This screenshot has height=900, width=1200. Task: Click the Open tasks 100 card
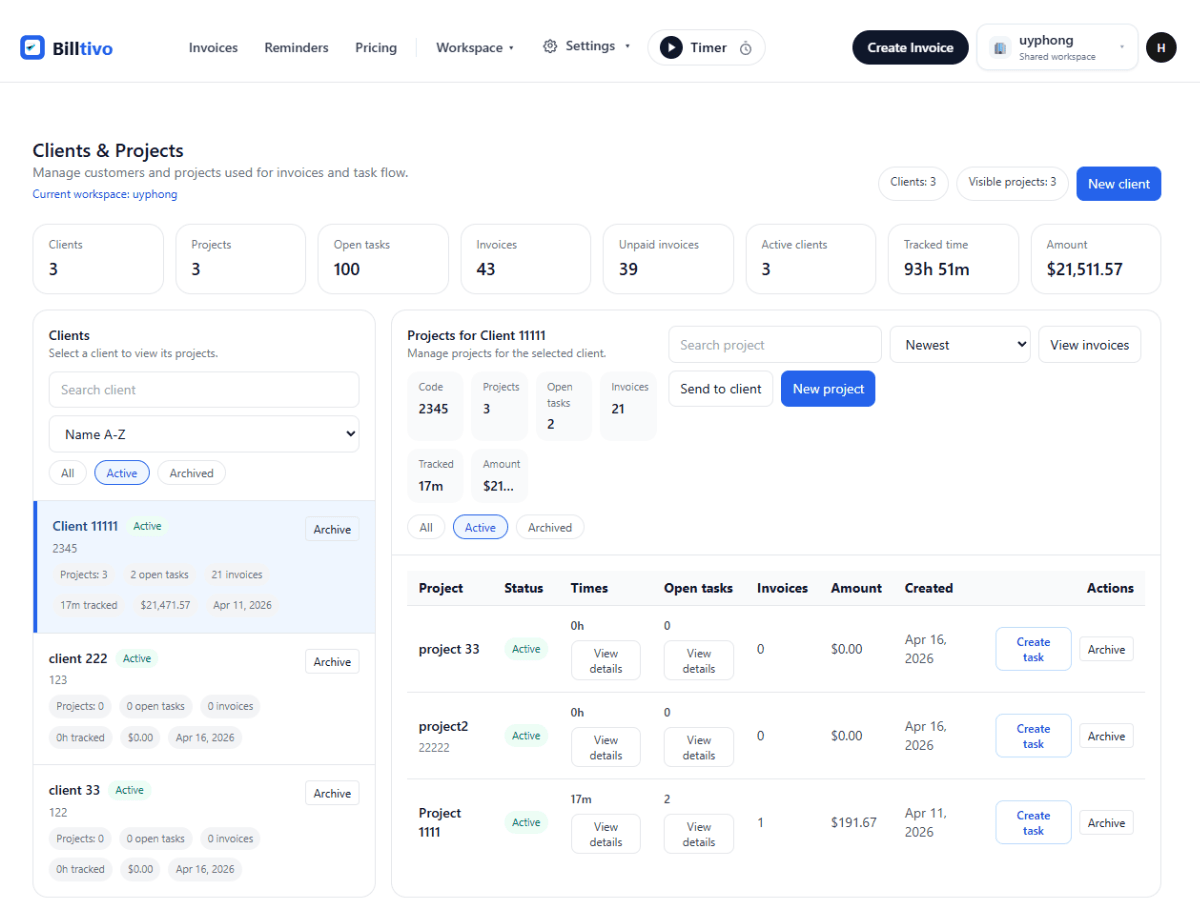click(383, 259)
